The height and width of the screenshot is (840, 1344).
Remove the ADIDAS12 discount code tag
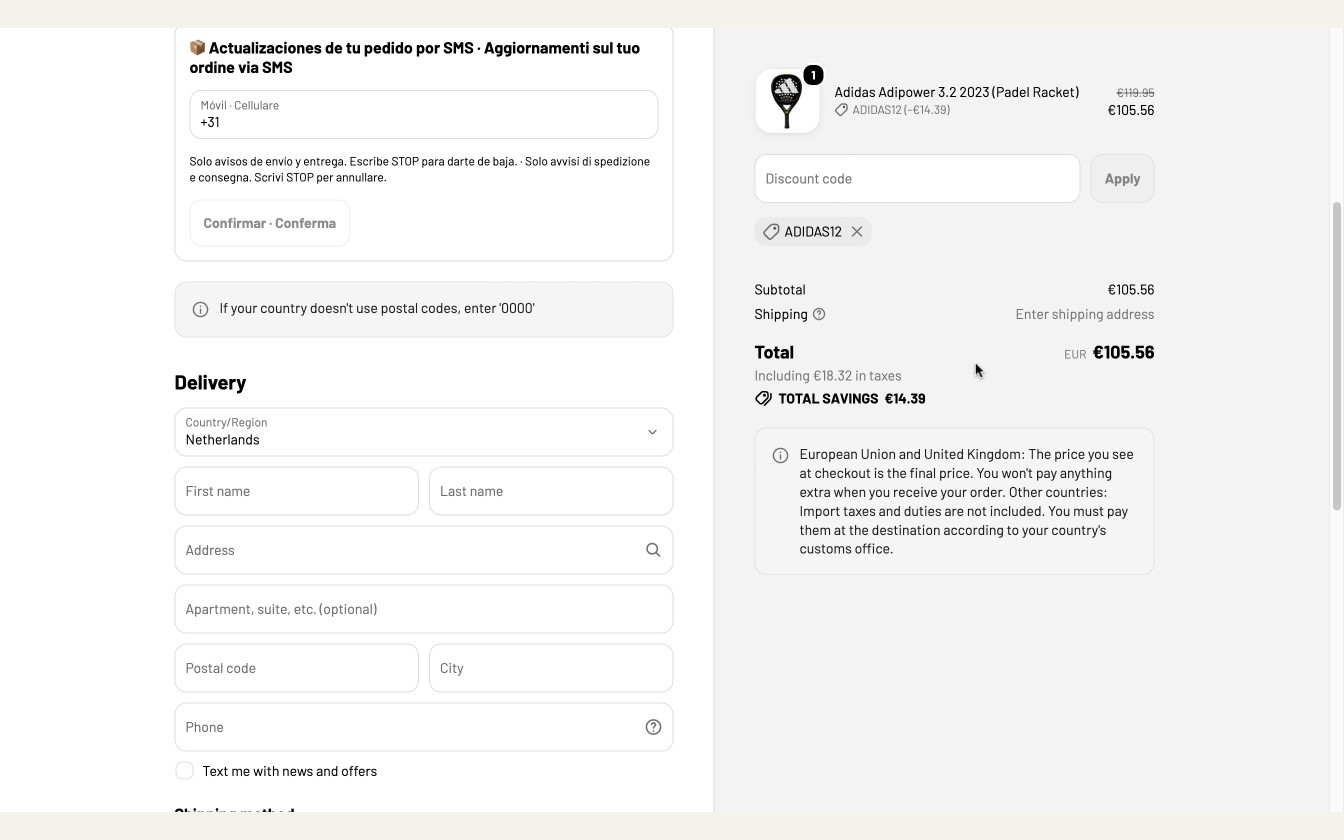pyautogui.click(x=857, y=232)
